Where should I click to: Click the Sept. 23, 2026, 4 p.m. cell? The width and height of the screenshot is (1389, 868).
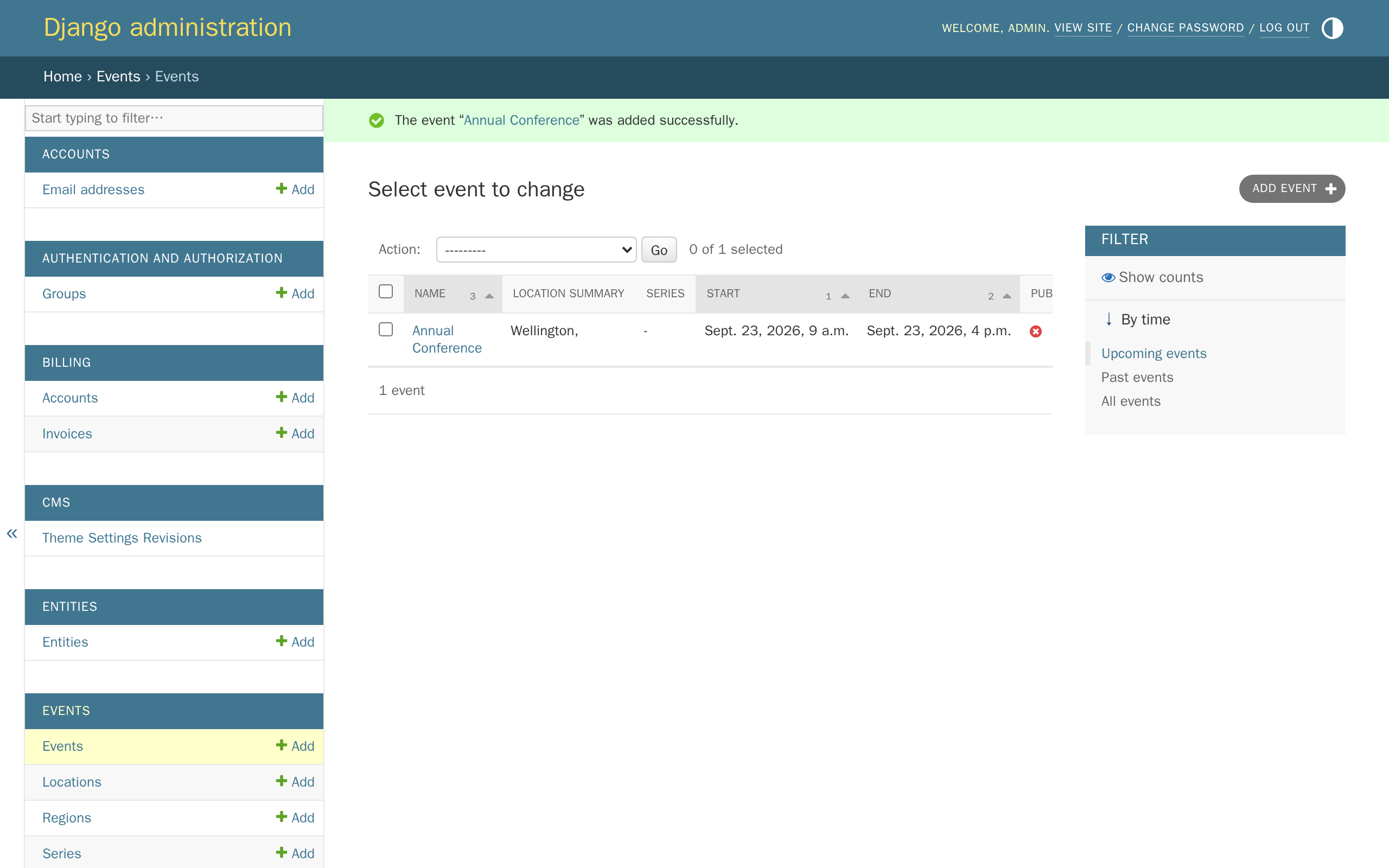pos(939,331)
